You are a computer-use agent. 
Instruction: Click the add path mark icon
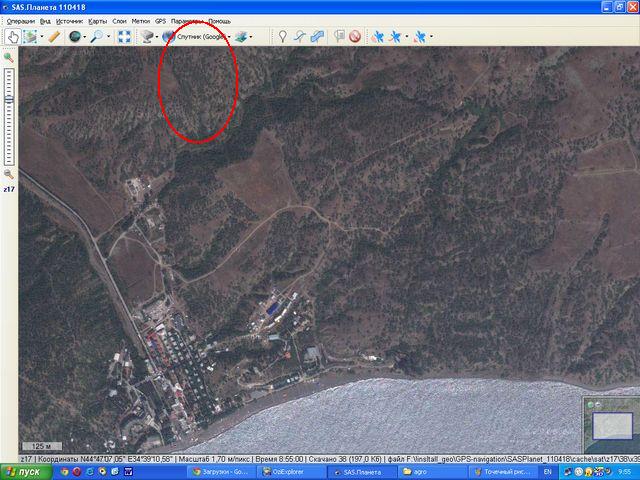300,36
